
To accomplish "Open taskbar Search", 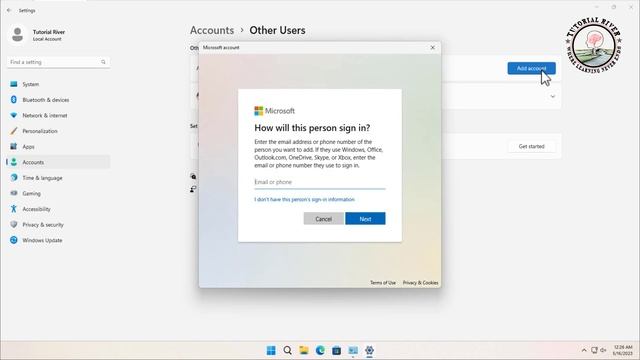I will tap(287, 350).
